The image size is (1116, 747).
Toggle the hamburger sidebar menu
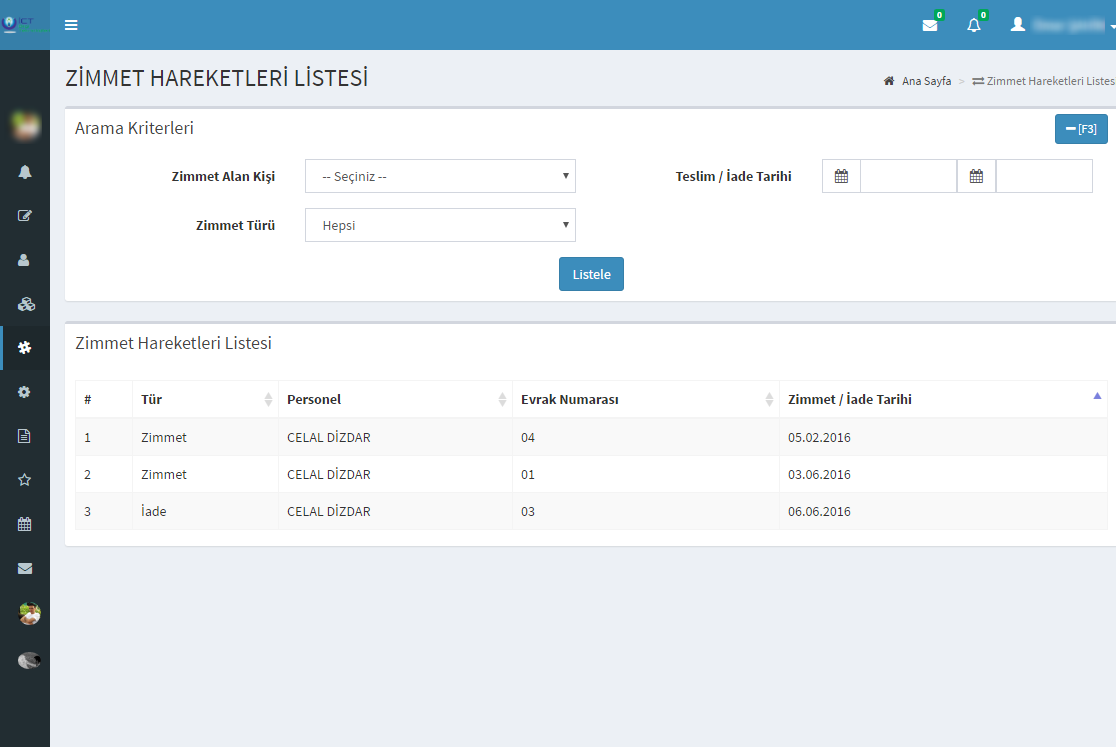[71, 25]
